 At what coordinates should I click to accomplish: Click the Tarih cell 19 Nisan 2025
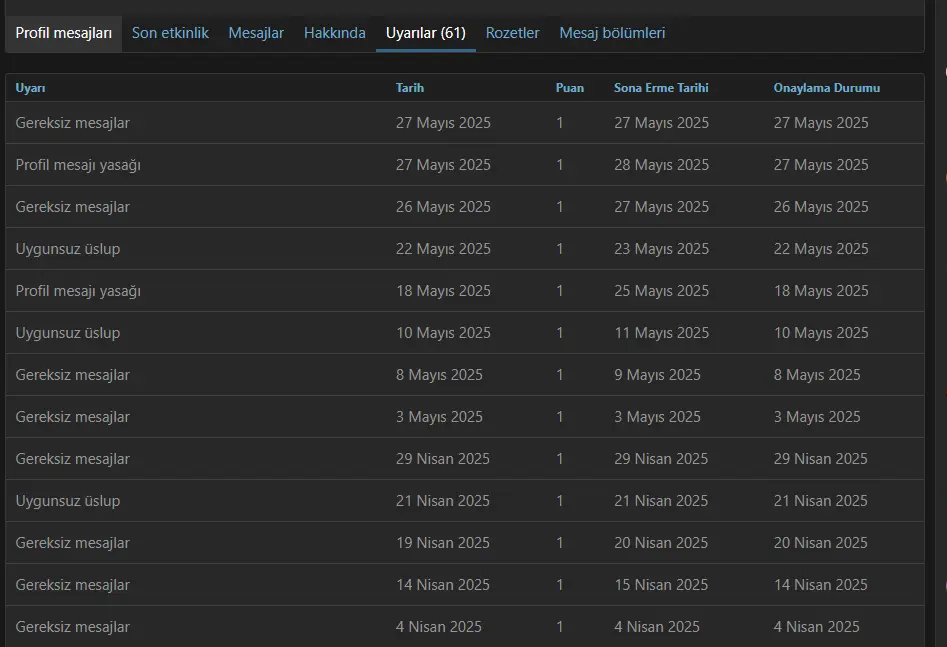[x=443, y=543]
